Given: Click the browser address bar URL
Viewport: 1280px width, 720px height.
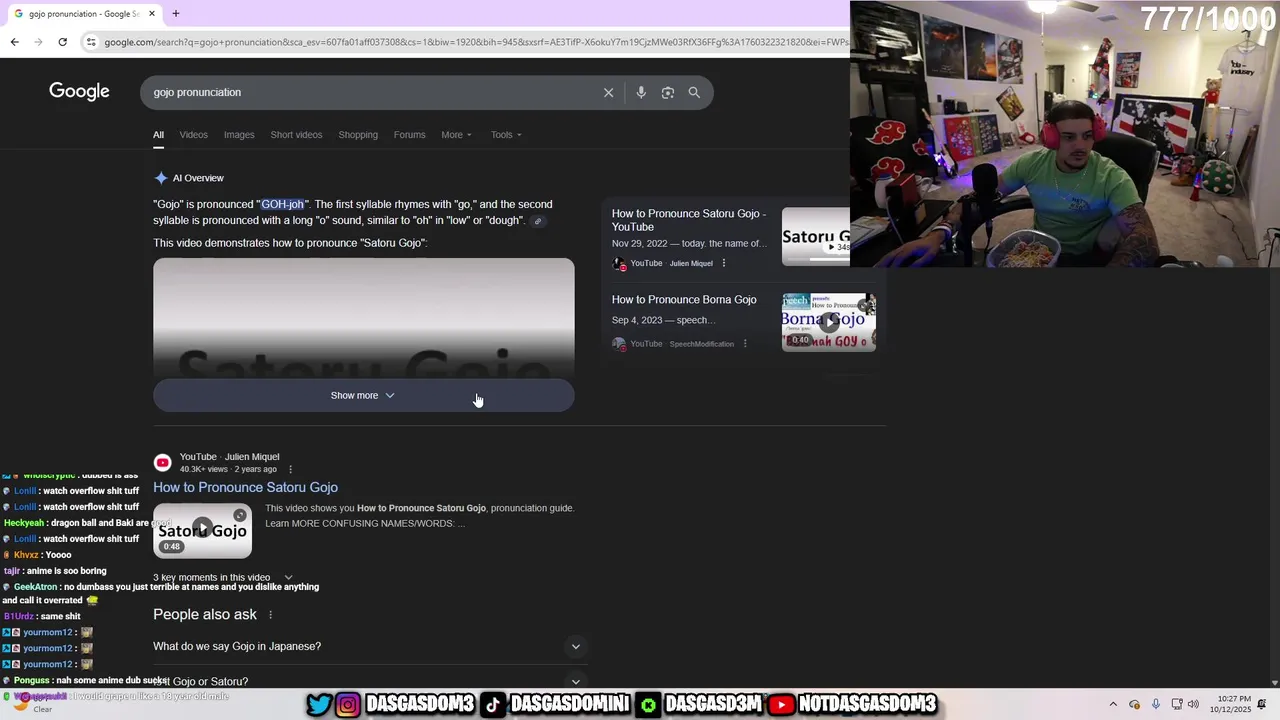Looking at the screenshot, I should tap(476, 42).
